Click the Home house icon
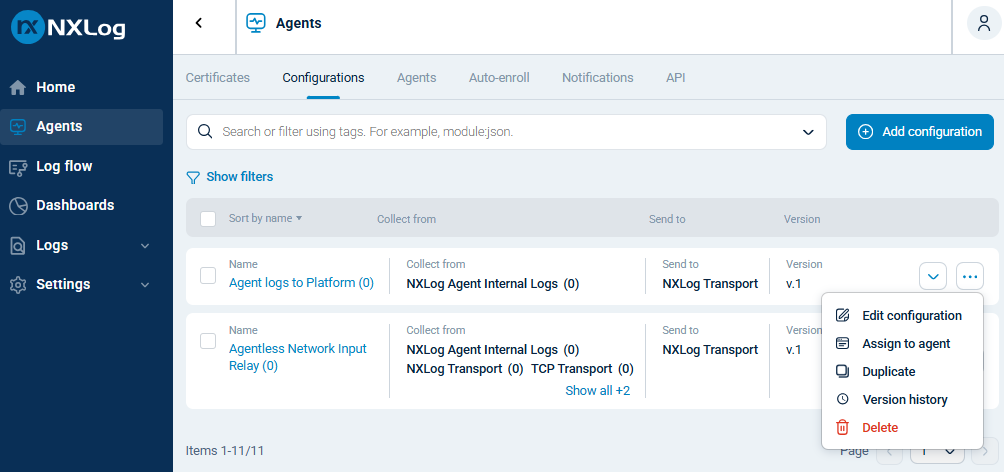This screenshot has width=1004, height=472. coord(18,87)
